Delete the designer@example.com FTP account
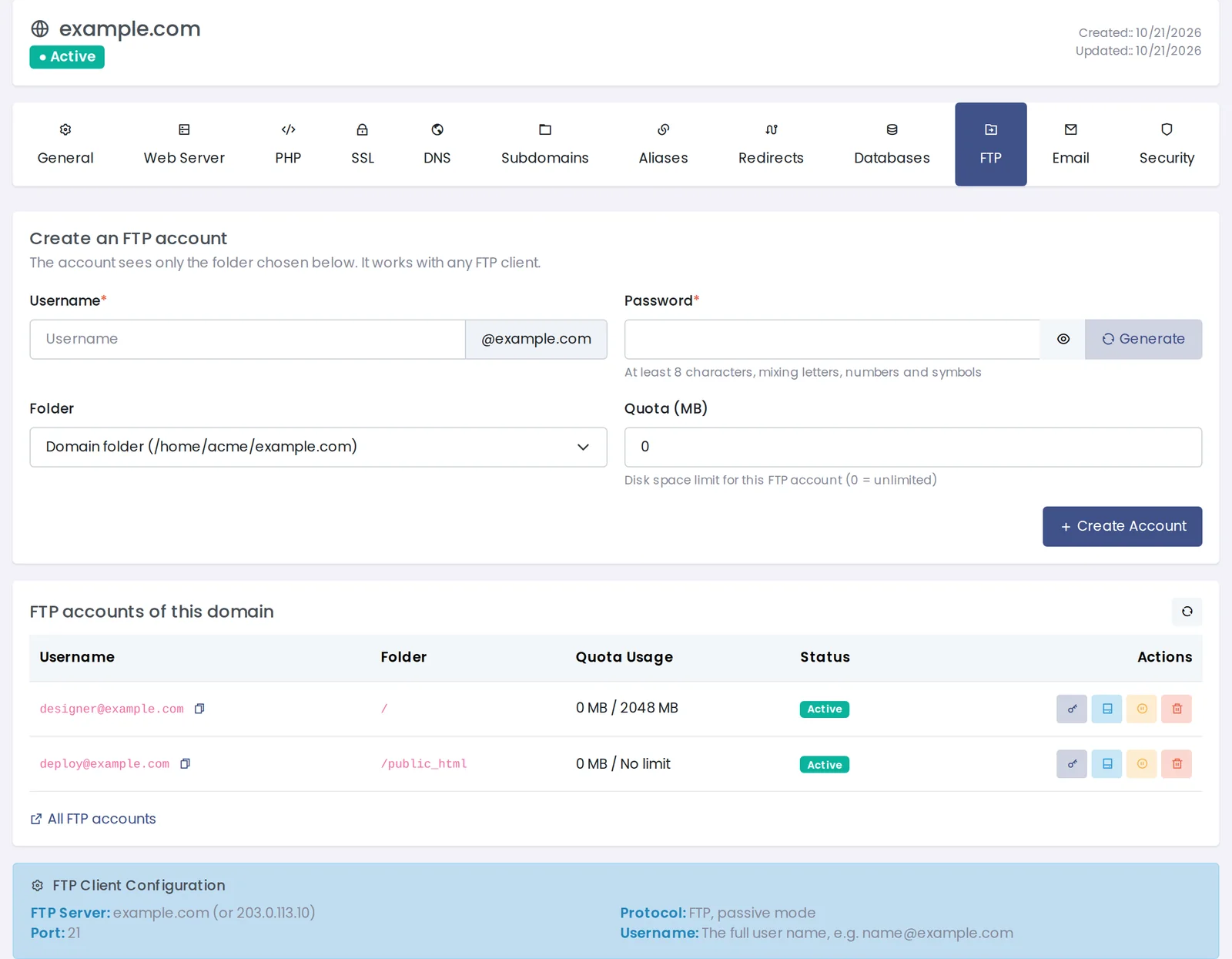 pos(1177,709)
